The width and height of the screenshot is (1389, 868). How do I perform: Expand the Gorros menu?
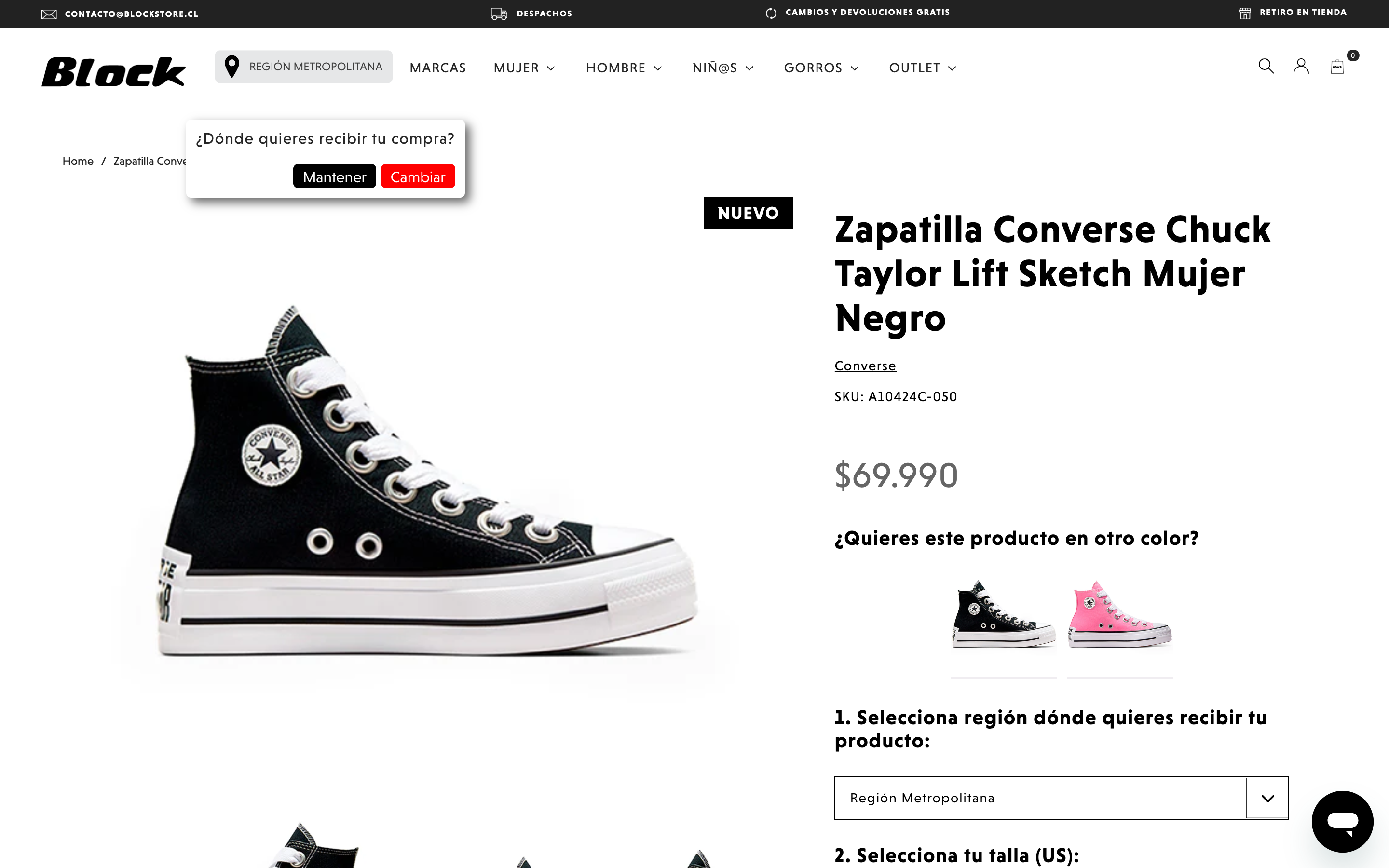pos(821,68)
